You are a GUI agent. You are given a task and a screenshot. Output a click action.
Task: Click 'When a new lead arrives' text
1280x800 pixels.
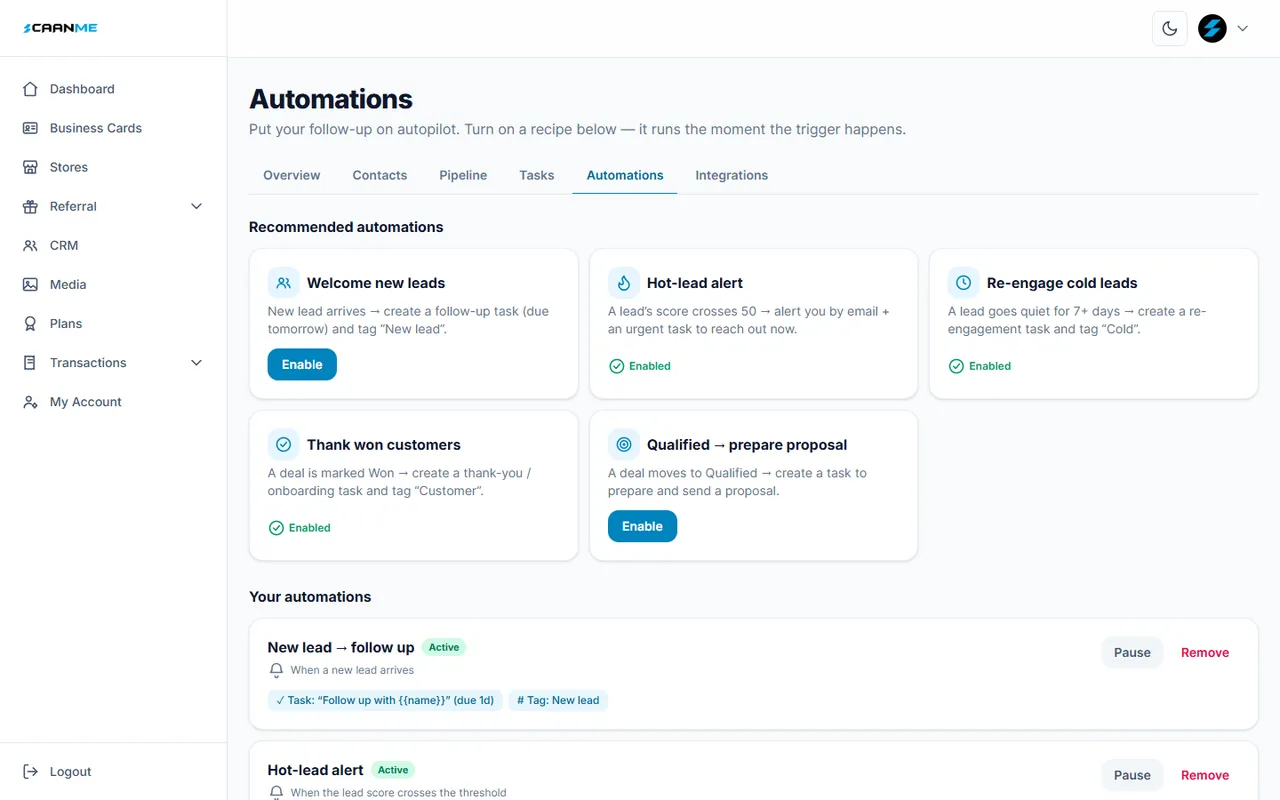pos(352,670)
